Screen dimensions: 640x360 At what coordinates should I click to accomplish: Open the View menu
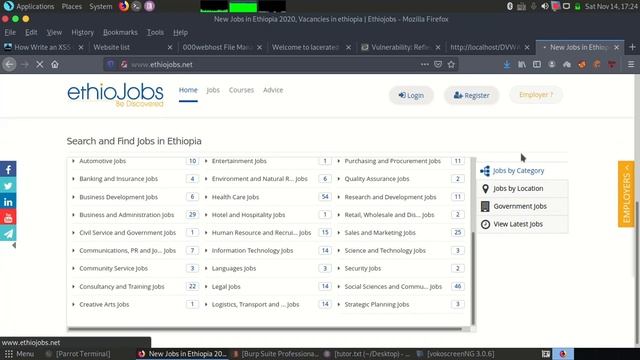pos(54,32)
